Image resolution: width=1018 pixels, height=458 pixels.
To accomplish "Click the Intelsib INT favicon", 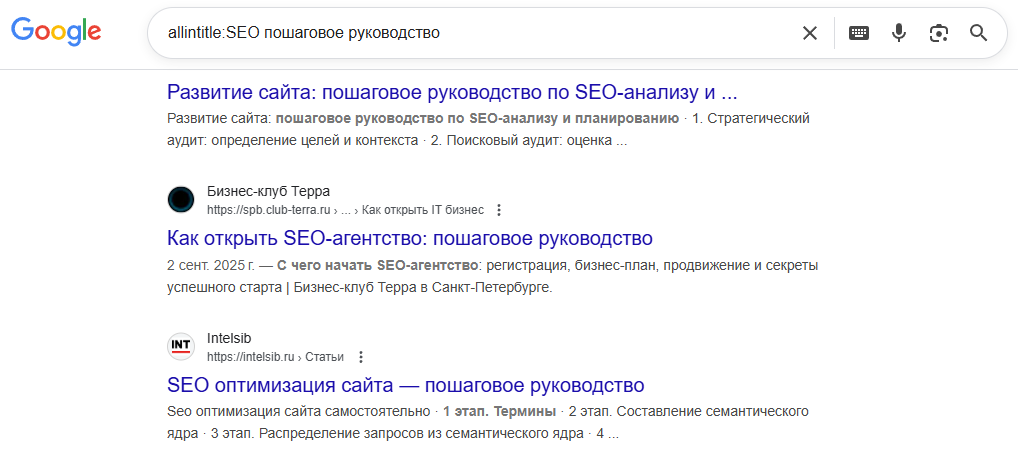I will pos(181,346).
